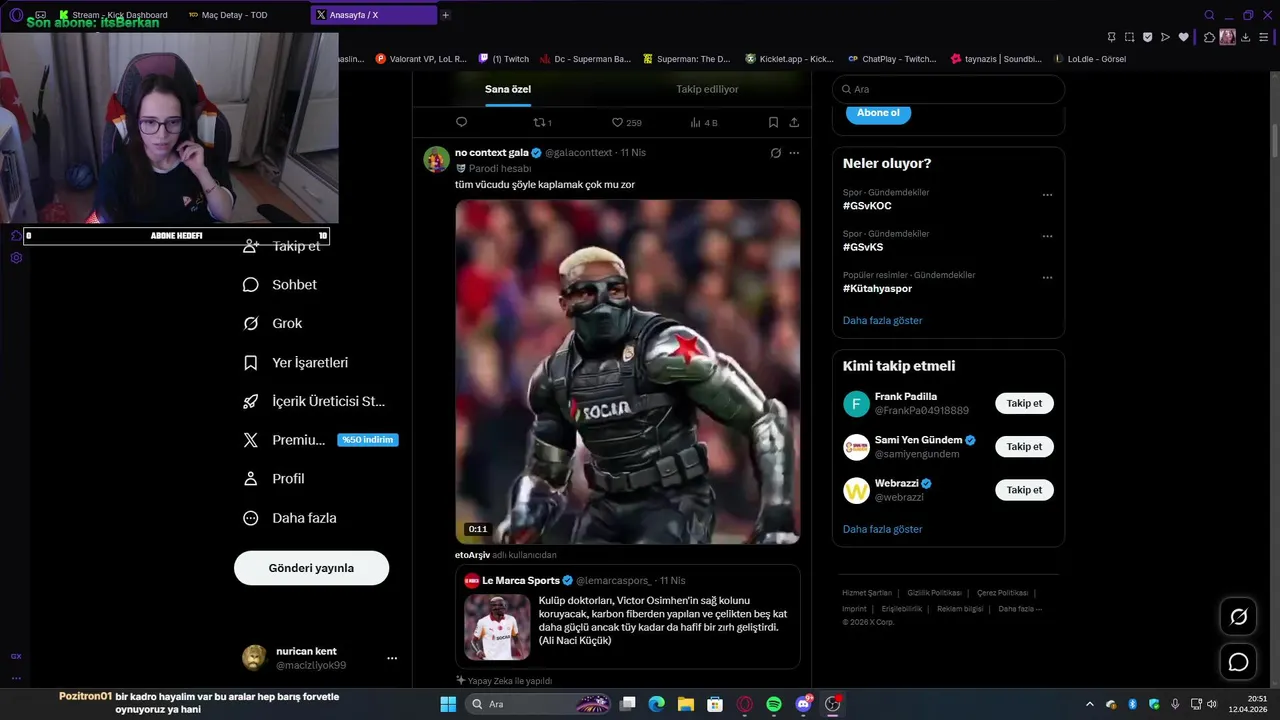Open view stats showing 4 B
Screen dimensions: 1280x720
pos(704,122)
